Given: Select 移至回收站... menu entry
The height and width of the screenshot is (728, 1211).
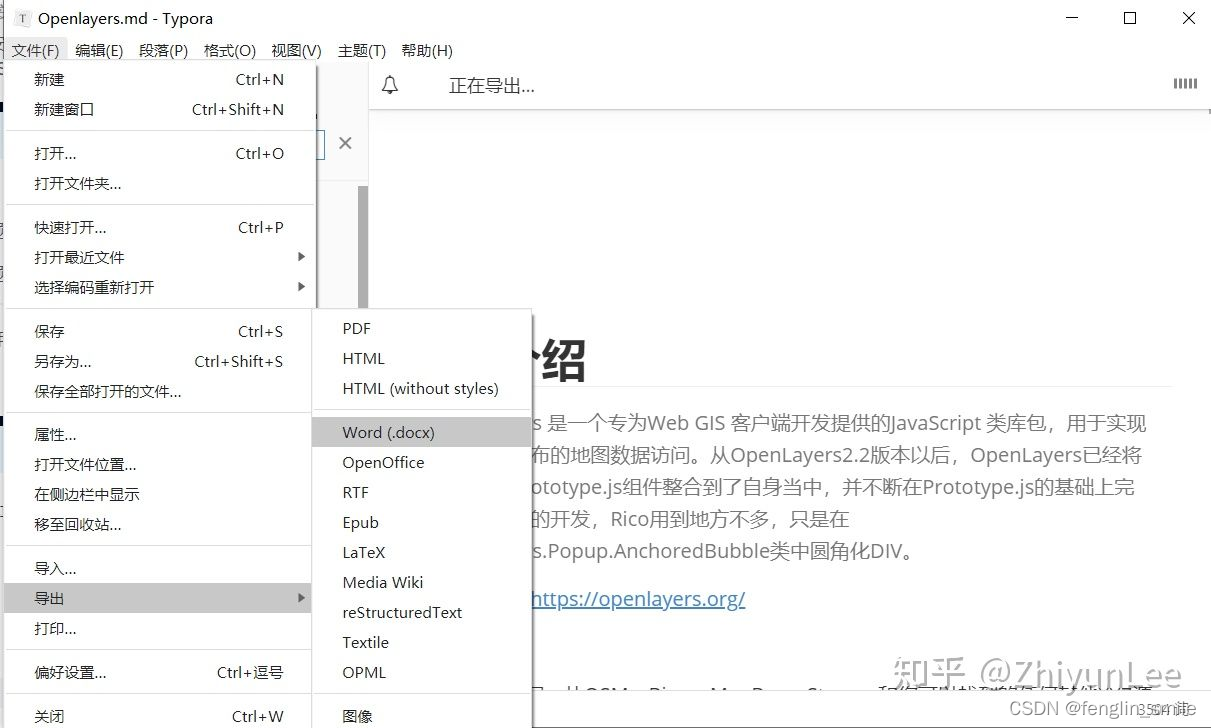Looking at the screenshot, I should [160, 524].
